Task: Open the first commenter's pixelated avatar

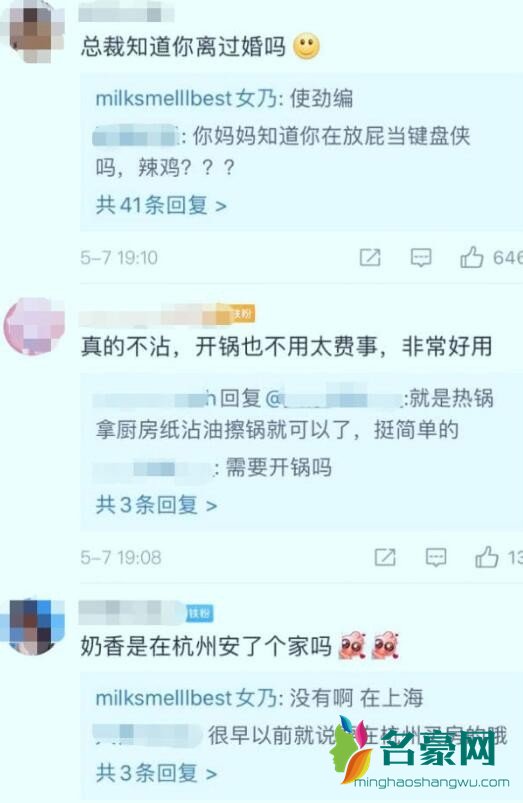Action: click(x=34, y=33)
